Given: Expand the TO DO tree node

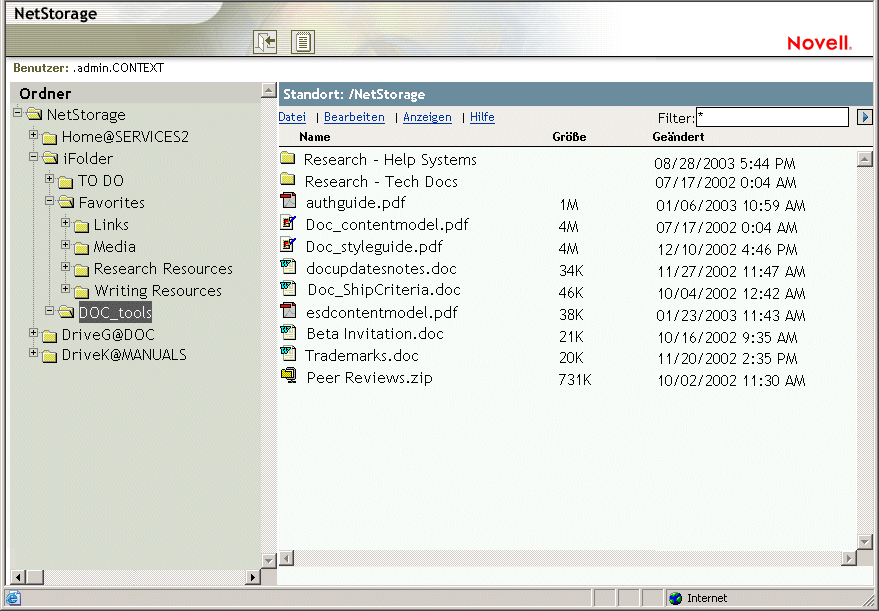Looking at the screenshot, I should pyautogui.click(x=49, y=179).
